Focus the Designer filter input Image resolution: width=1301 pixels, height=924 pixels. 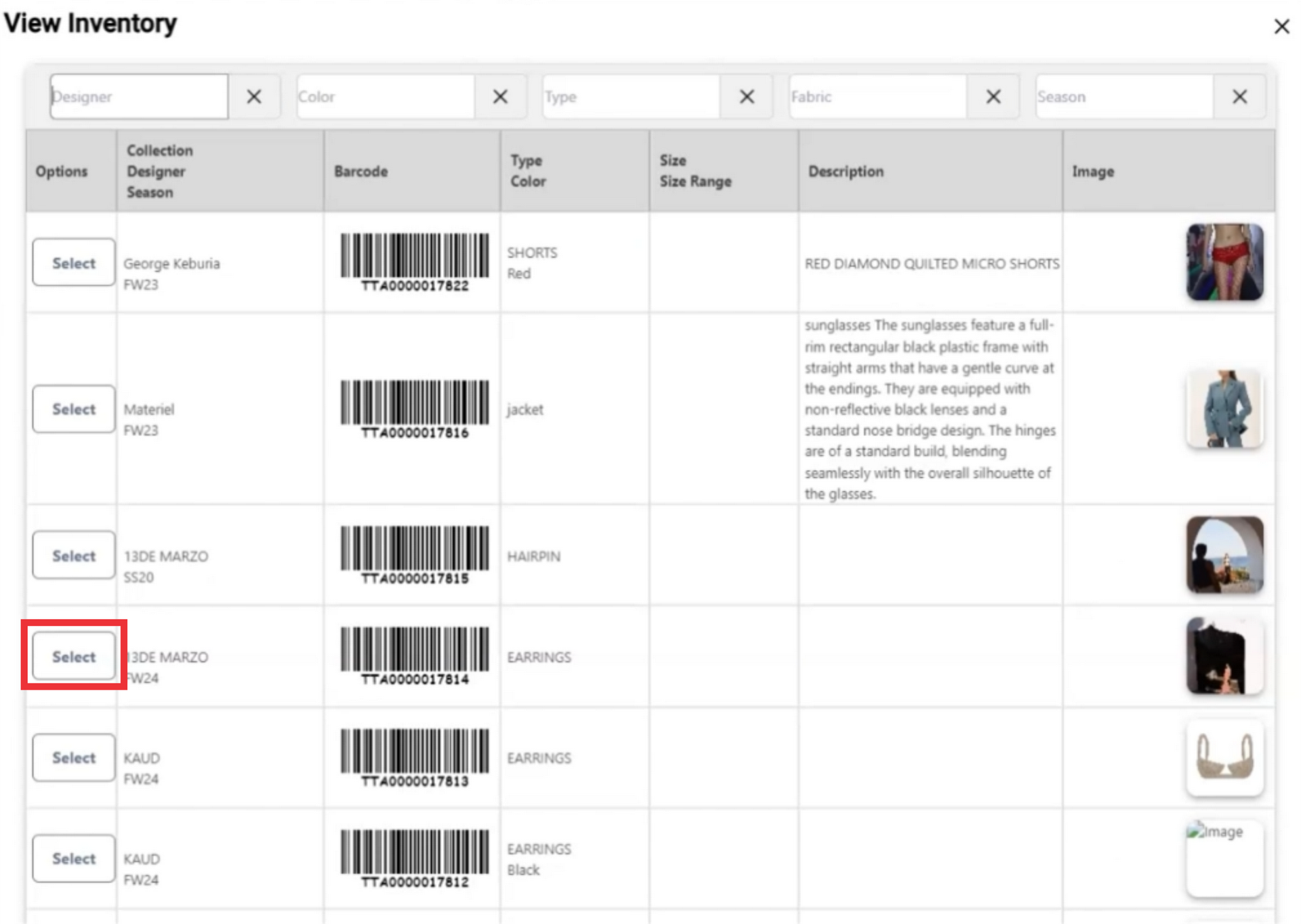point(139,97)
